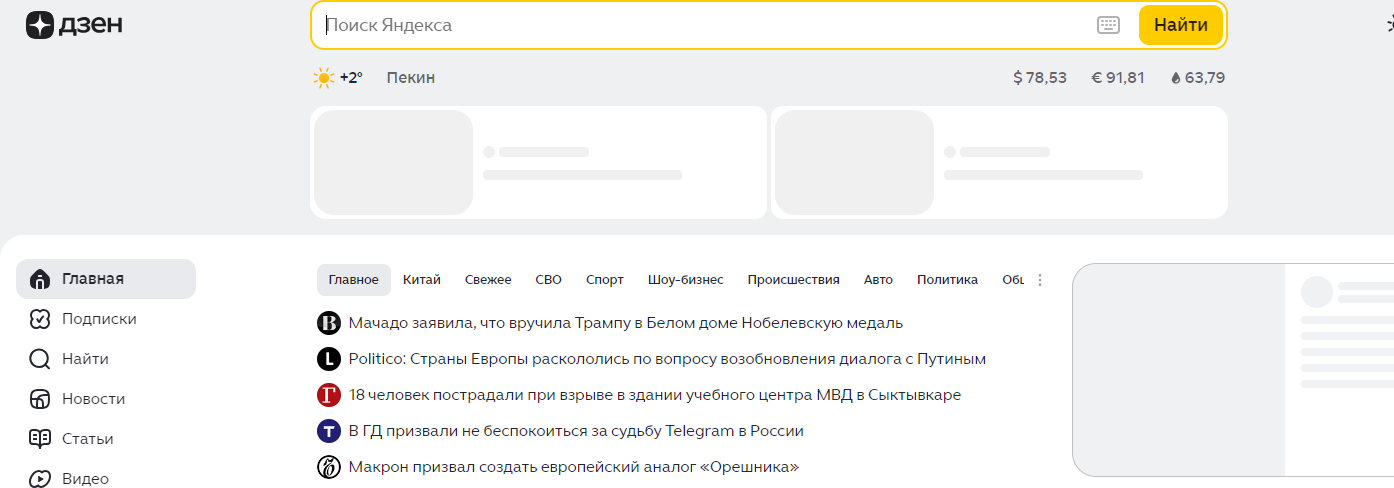Focus the Поиск Яндекса search field
Screen dimensions: 1394x488
click(x=700, y=25)
